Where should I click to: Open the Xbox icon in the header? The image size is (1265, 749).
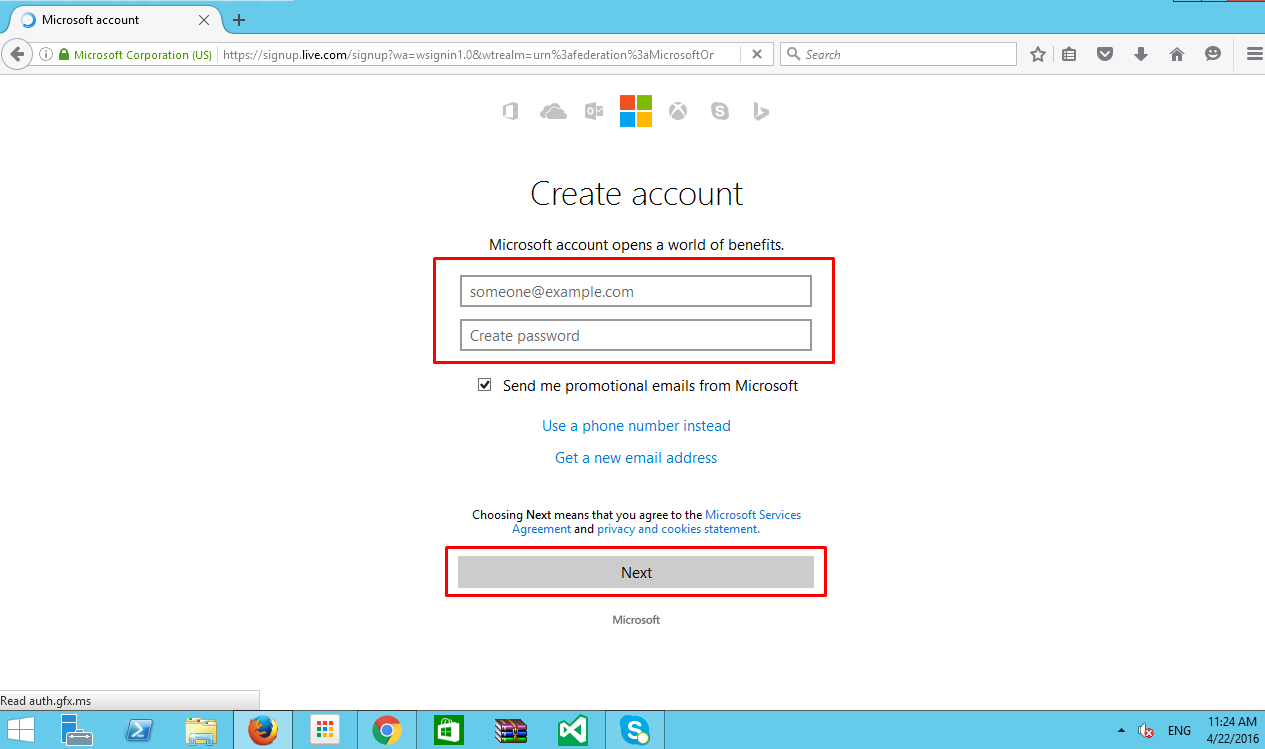pyautogui.click(x=678, y=111)
